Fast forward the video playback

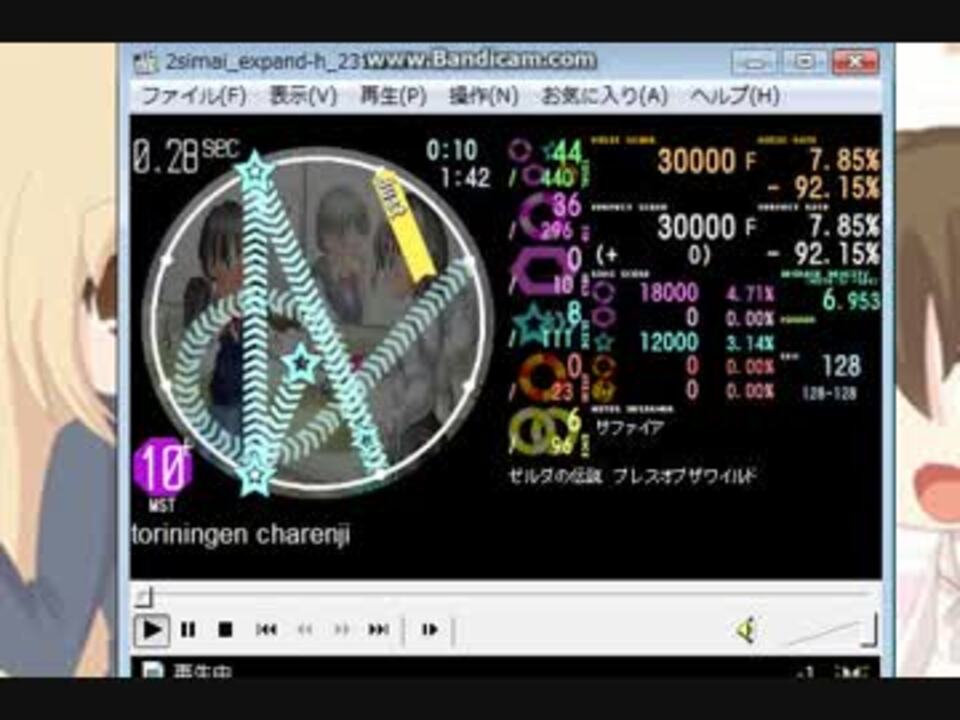pos(341,629)
